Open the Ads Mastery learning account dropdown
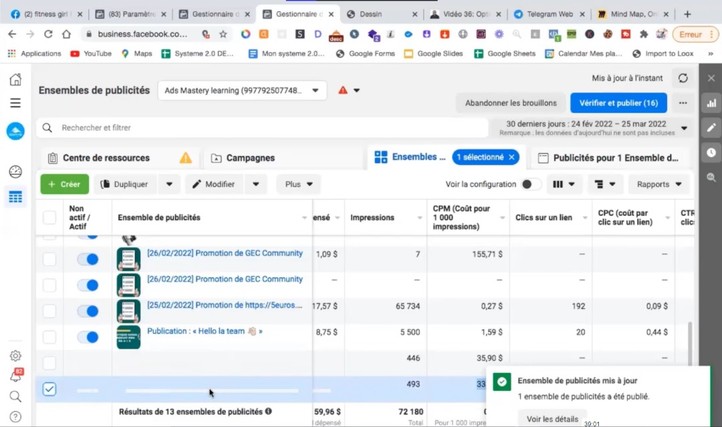 click(243, 91)
